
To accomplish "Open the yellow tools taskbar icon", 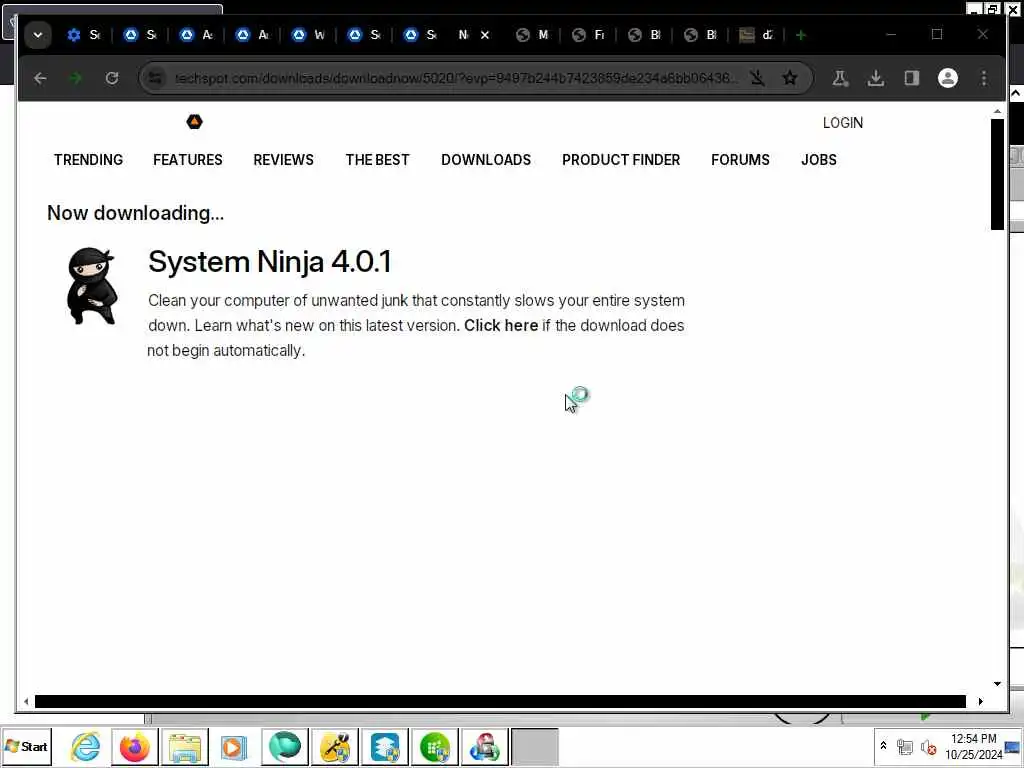I will click(334, 746).
